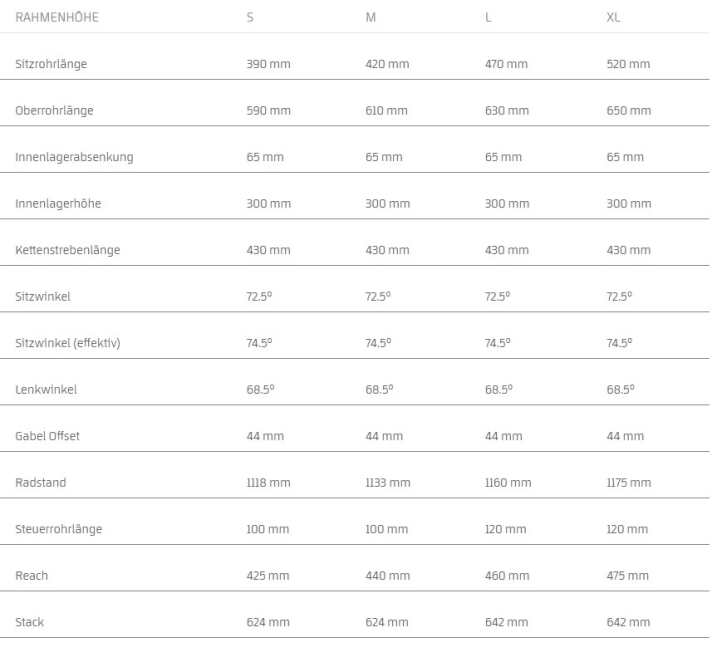Select the 1160 mm Radstand value
Screen dimensions: 712x657
[x=508, y=483]
